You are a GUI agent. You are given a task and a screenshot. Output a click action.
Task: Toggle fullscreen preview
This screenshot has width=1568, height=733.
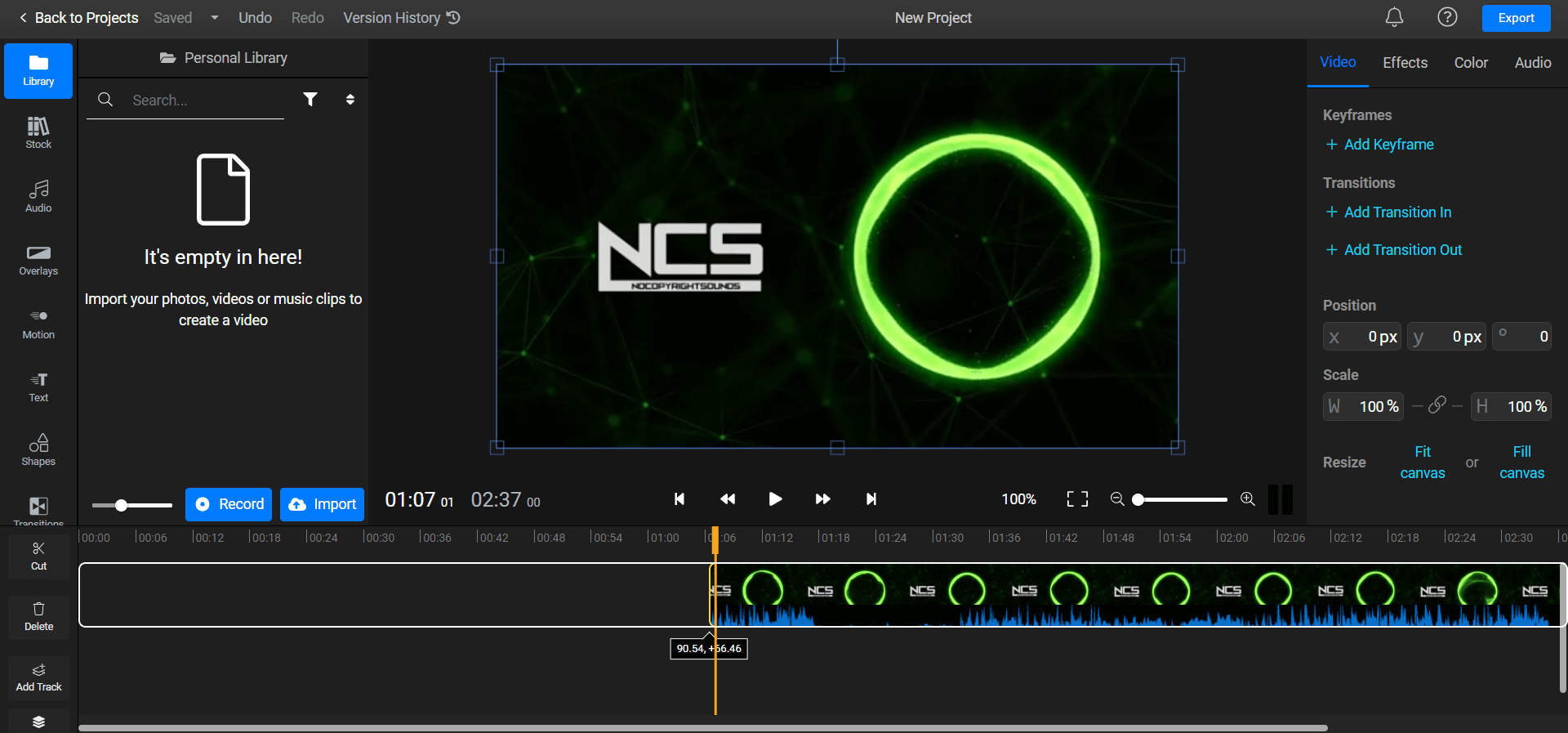coord(1077,499)
